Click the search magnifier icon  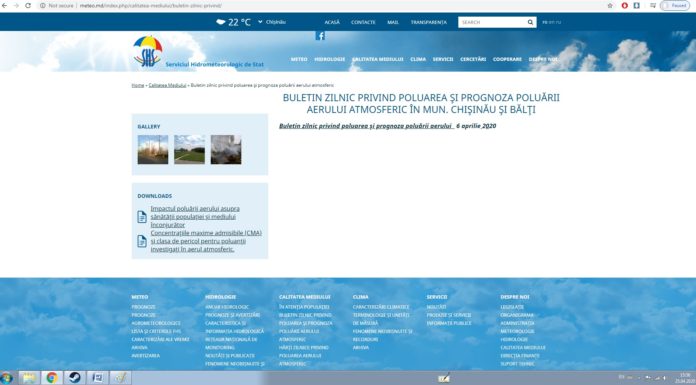[x=530, y=22]
